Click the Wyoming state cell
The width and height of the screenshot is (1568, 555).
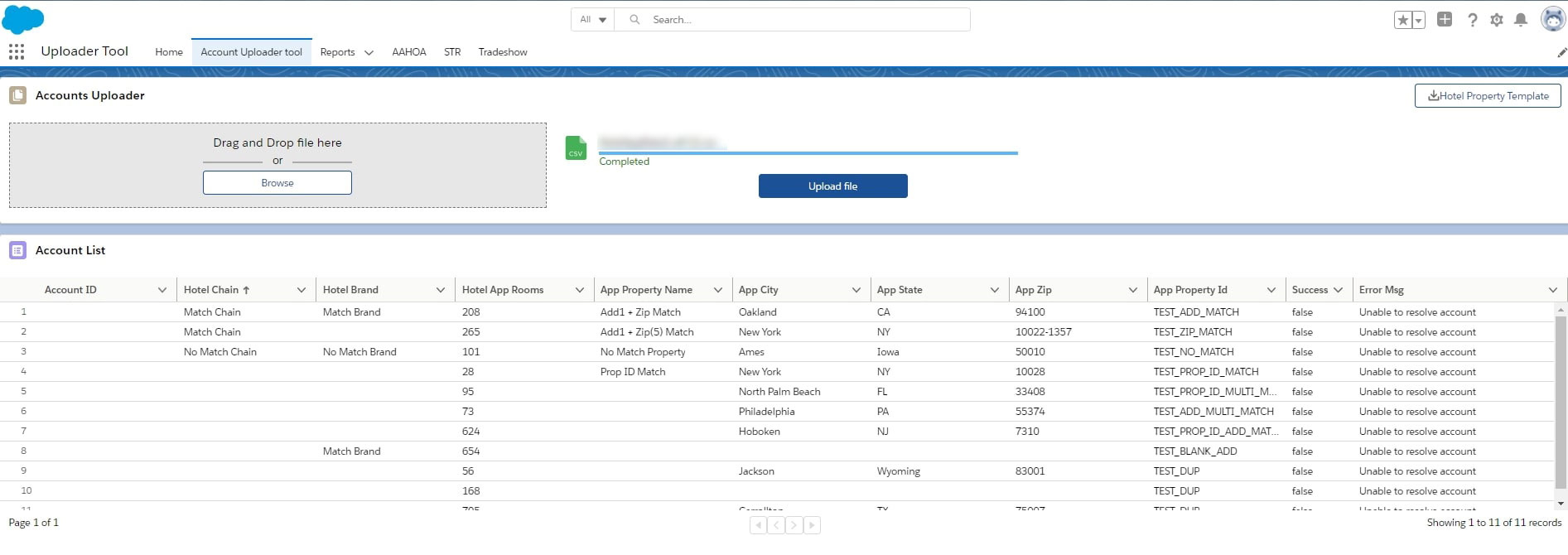(x=899, y=471)
